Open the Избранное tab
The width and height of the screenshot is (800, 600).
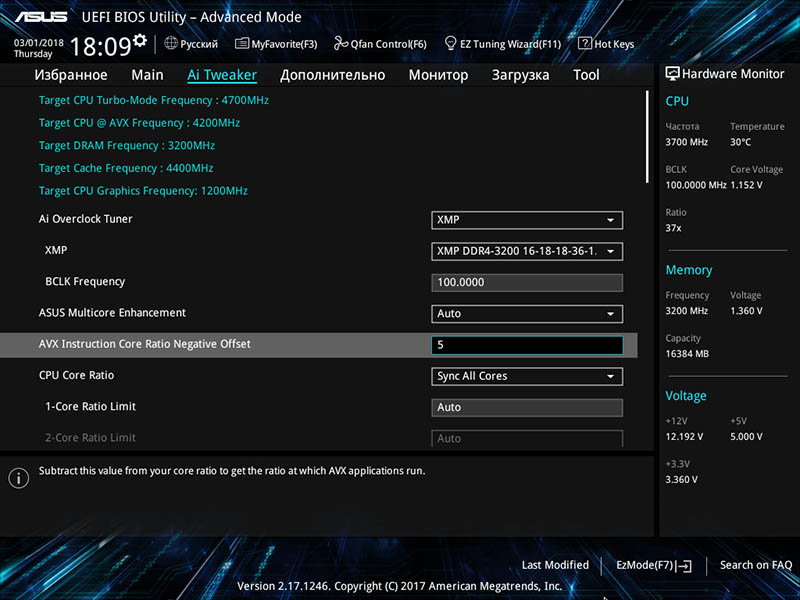point(71,75)
